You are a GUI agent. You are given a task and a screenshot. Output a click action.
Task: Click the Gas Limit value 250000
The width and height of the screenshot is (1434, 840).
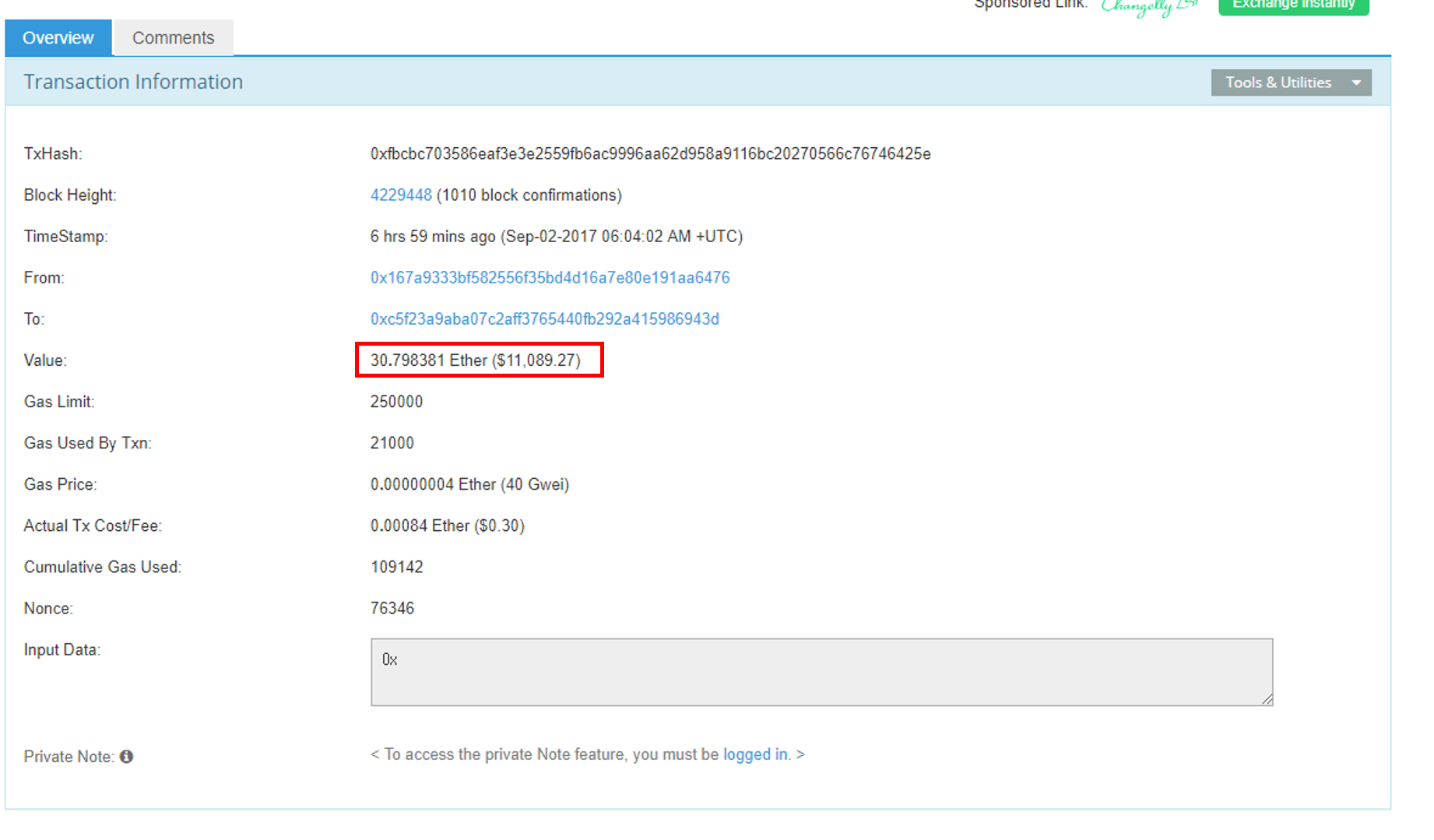point(396,402)
